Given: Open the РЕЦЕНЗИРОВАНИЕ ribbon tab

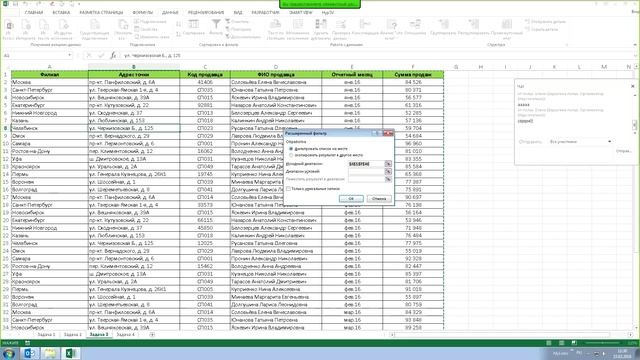Looking at the screenshot, I should (x=206, y=13).
